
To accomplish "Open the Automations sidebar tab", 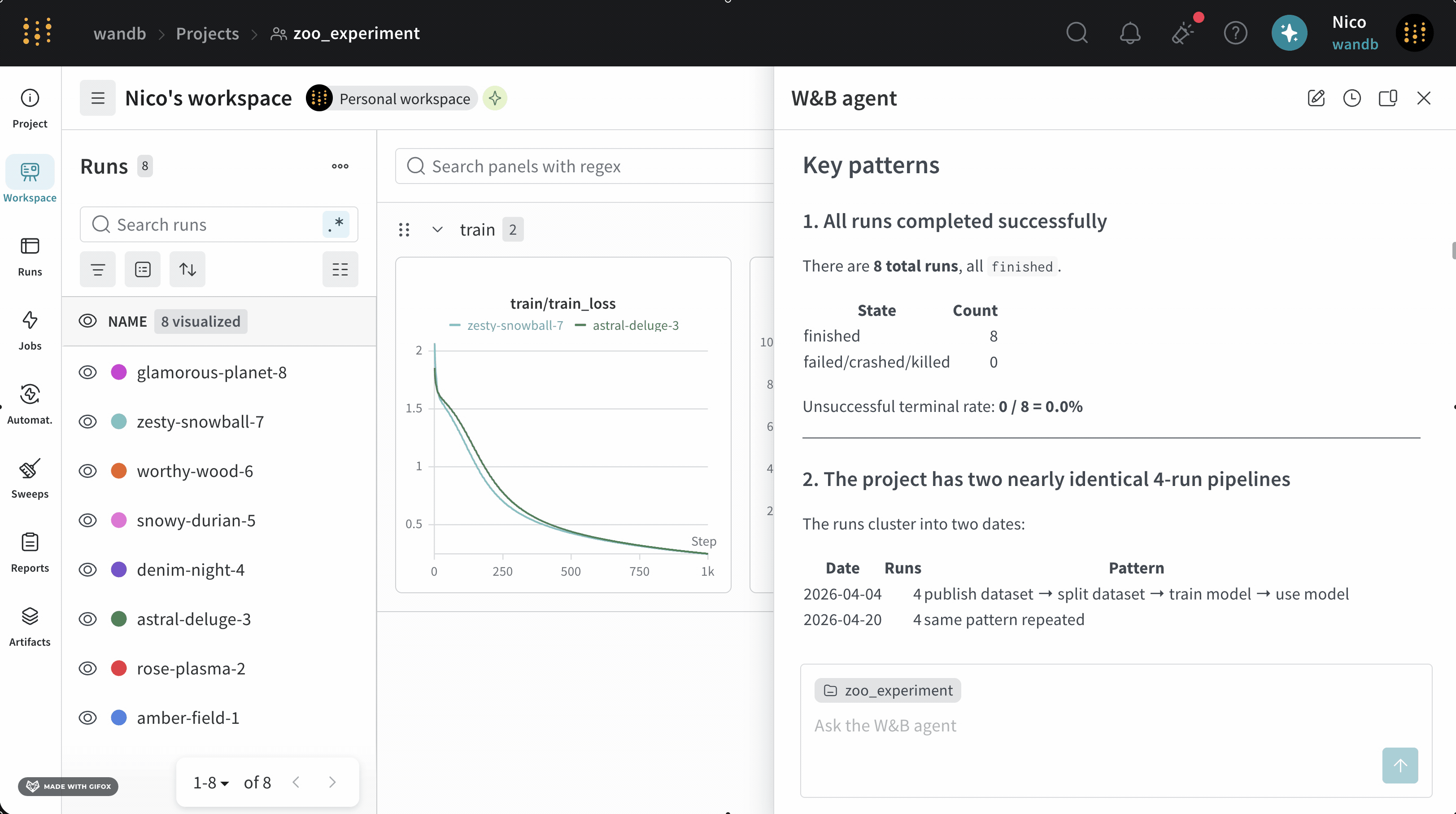I will tap(30, 404).
